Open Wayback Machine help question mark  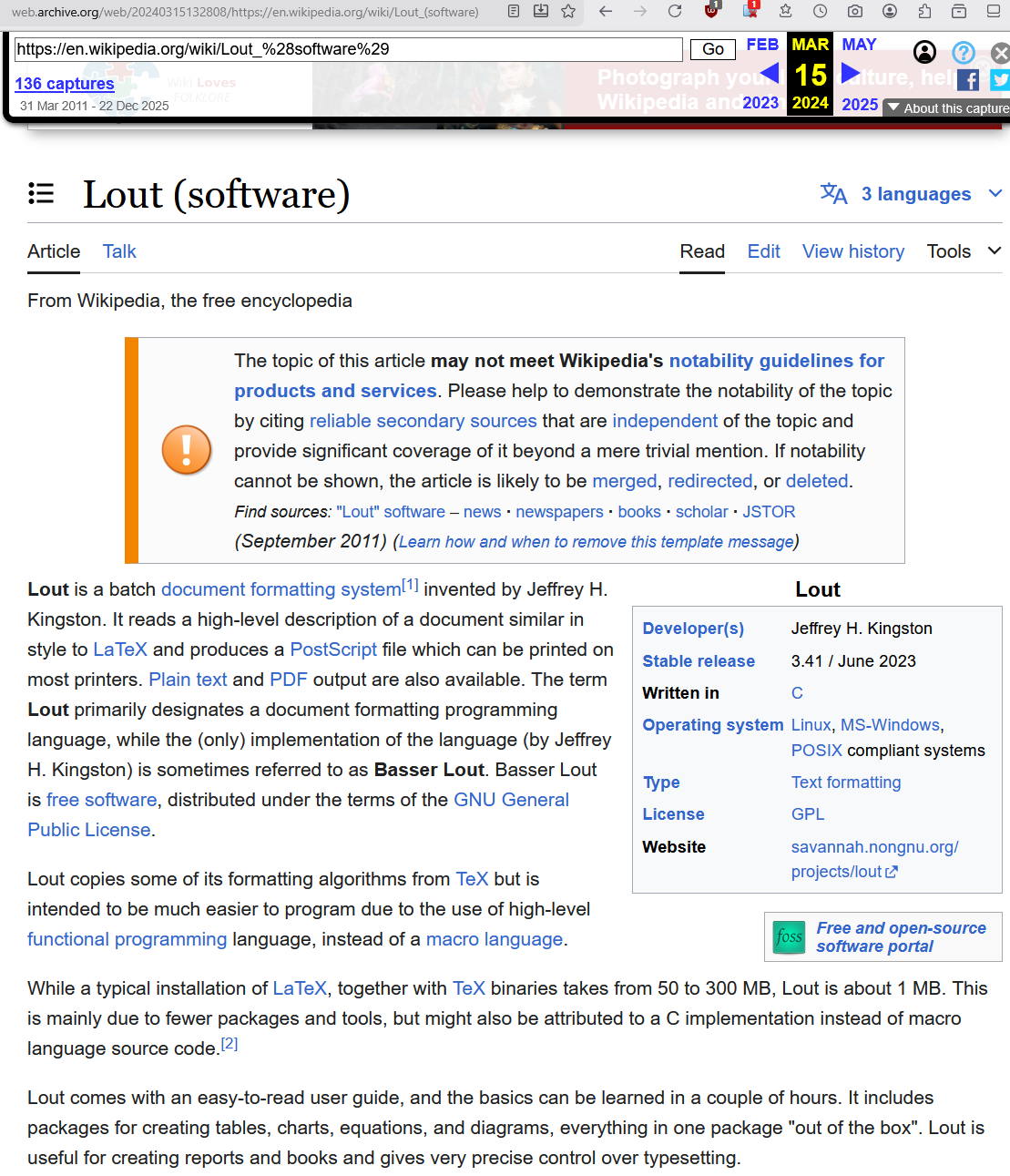(x=964, y=53)
